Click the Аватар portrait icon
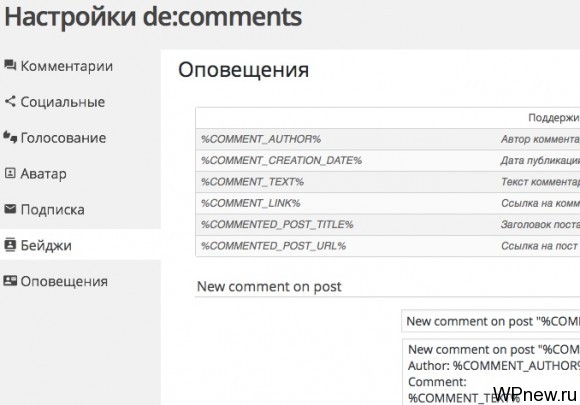 (10, 173)
